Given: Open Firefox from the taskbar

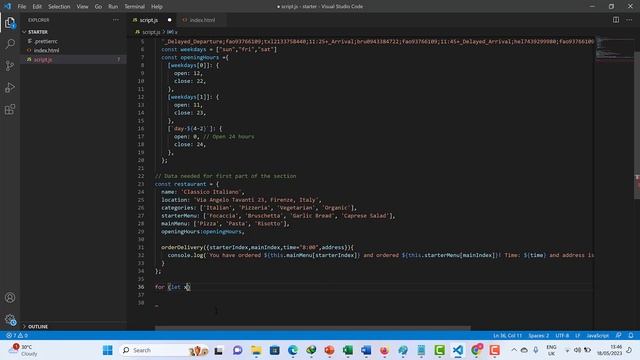Looking at the screenshot, I should pos(384,350).
